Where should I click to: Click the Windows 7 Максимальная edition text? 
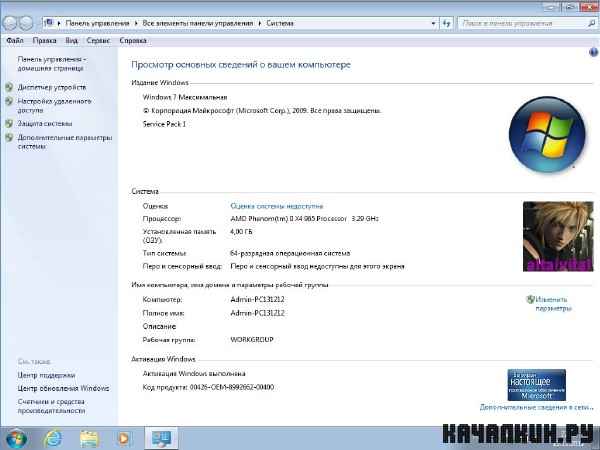click(185, 97)
